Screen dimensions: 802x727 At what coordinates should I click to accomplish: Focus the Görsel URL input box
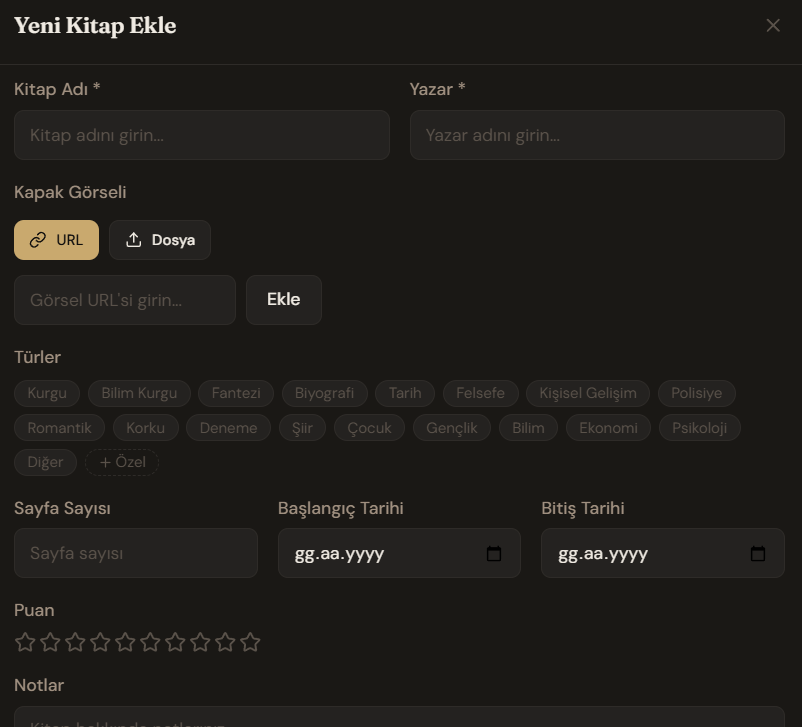click(125, 300)
